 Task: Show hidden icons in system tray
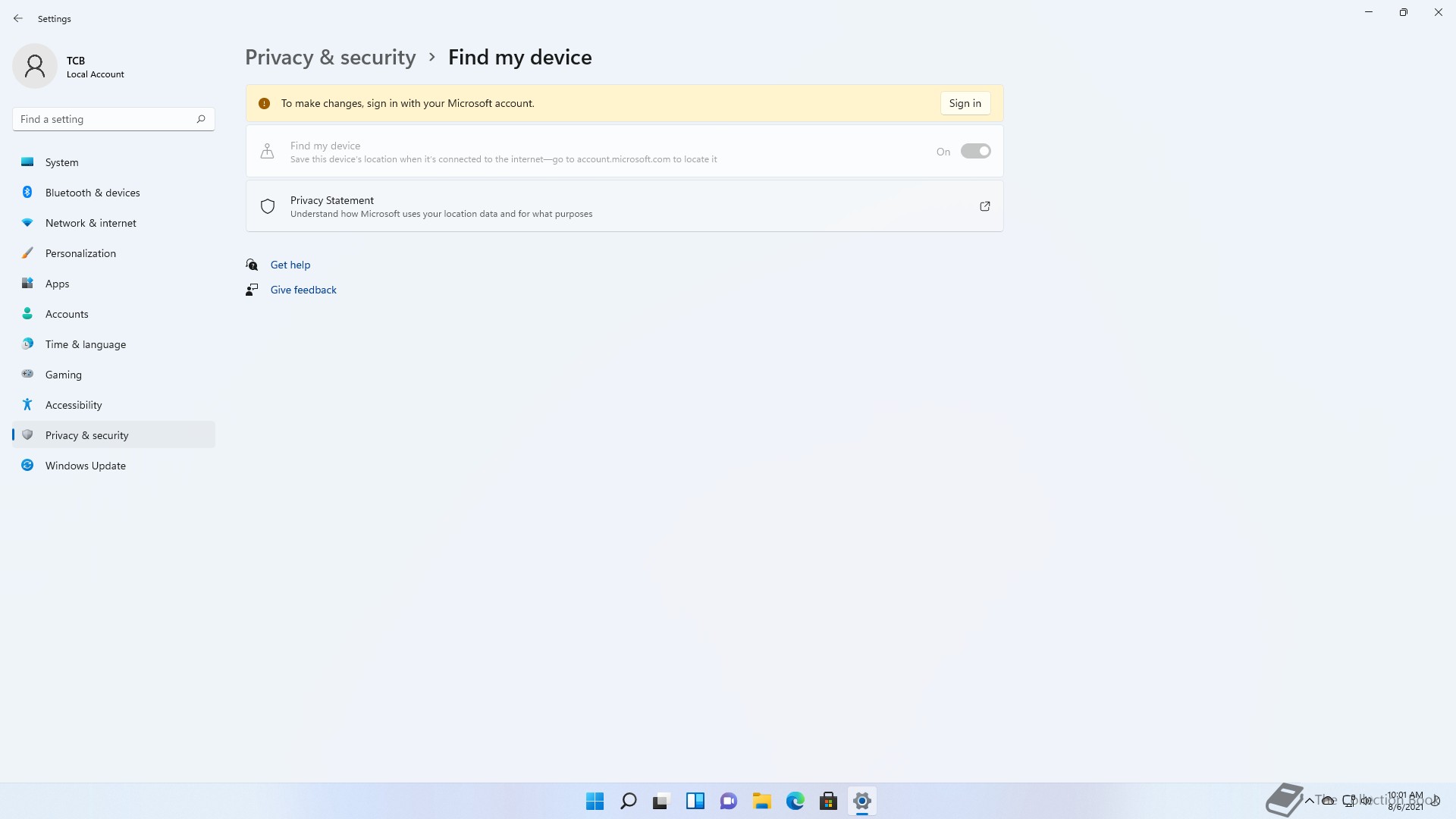click(x=1309, y=800)
